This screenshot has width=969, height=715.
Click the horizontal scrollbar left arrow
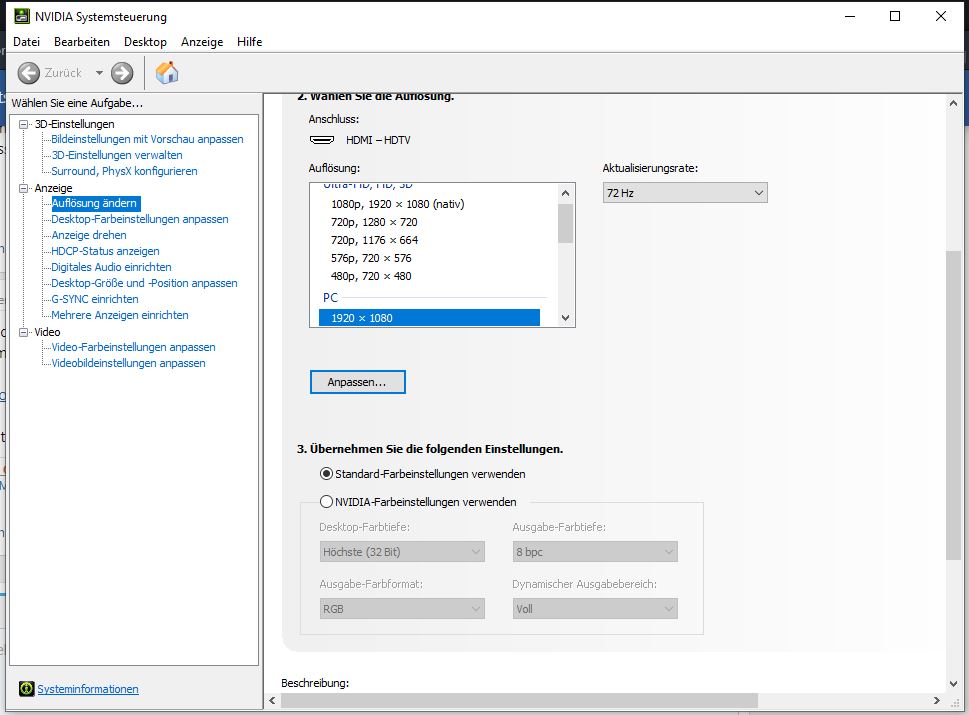[273, 700]
